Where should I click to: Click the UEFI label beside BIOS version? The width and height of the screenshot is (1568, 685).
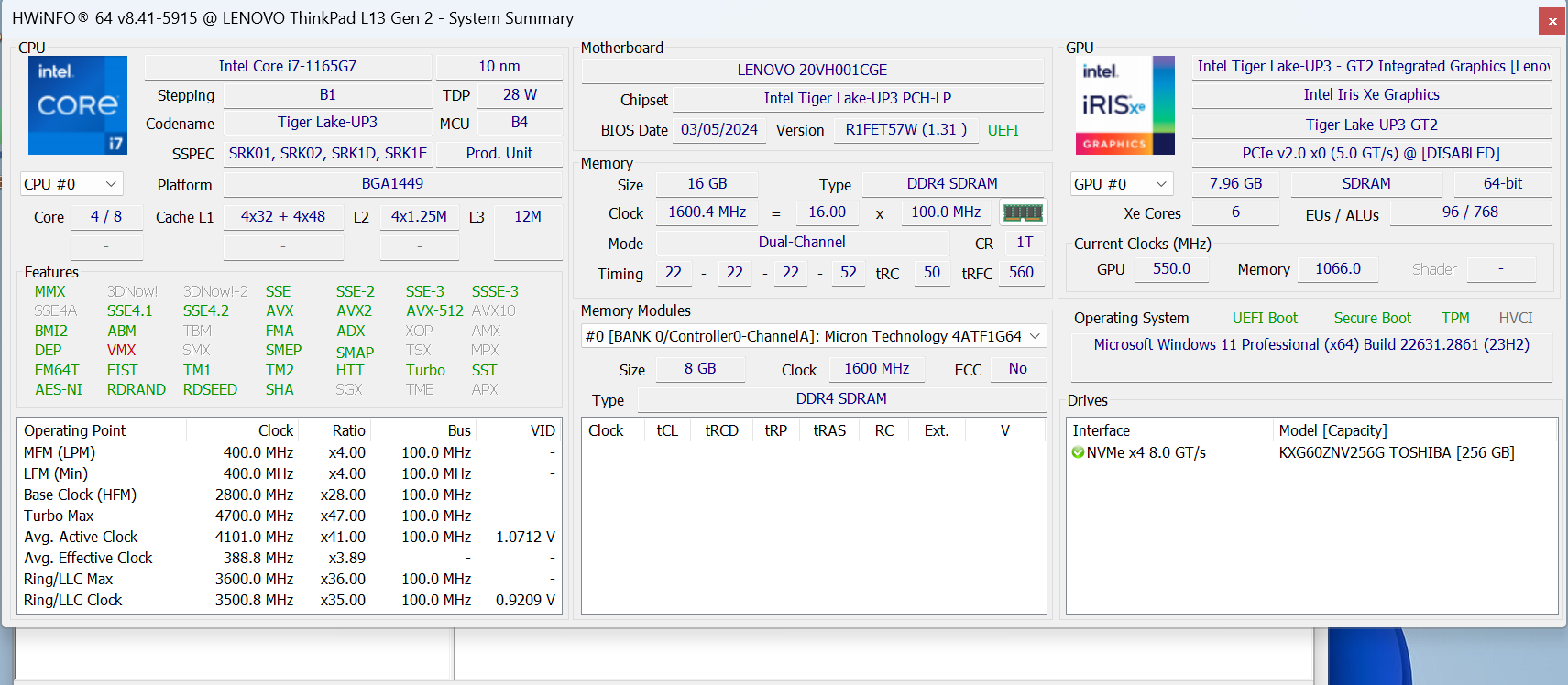[x=1003, y=130]
